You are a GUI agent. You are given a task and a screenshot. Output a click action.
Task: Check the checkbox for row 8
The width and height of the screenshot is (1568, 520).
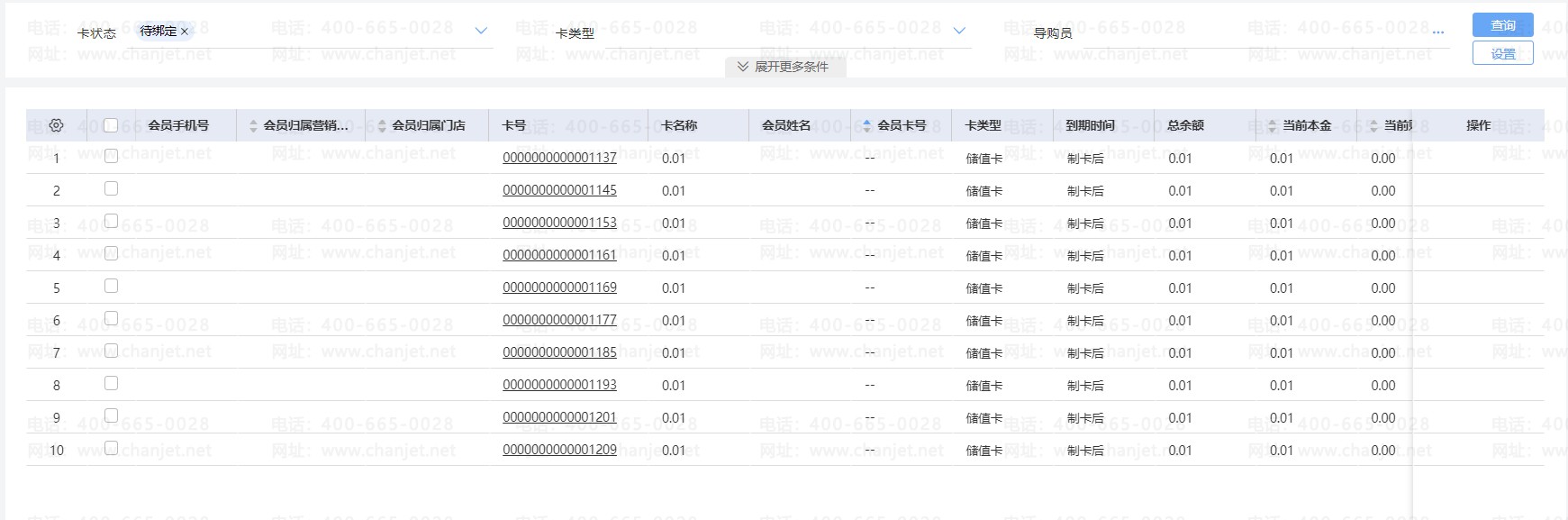tap(111, 383)
